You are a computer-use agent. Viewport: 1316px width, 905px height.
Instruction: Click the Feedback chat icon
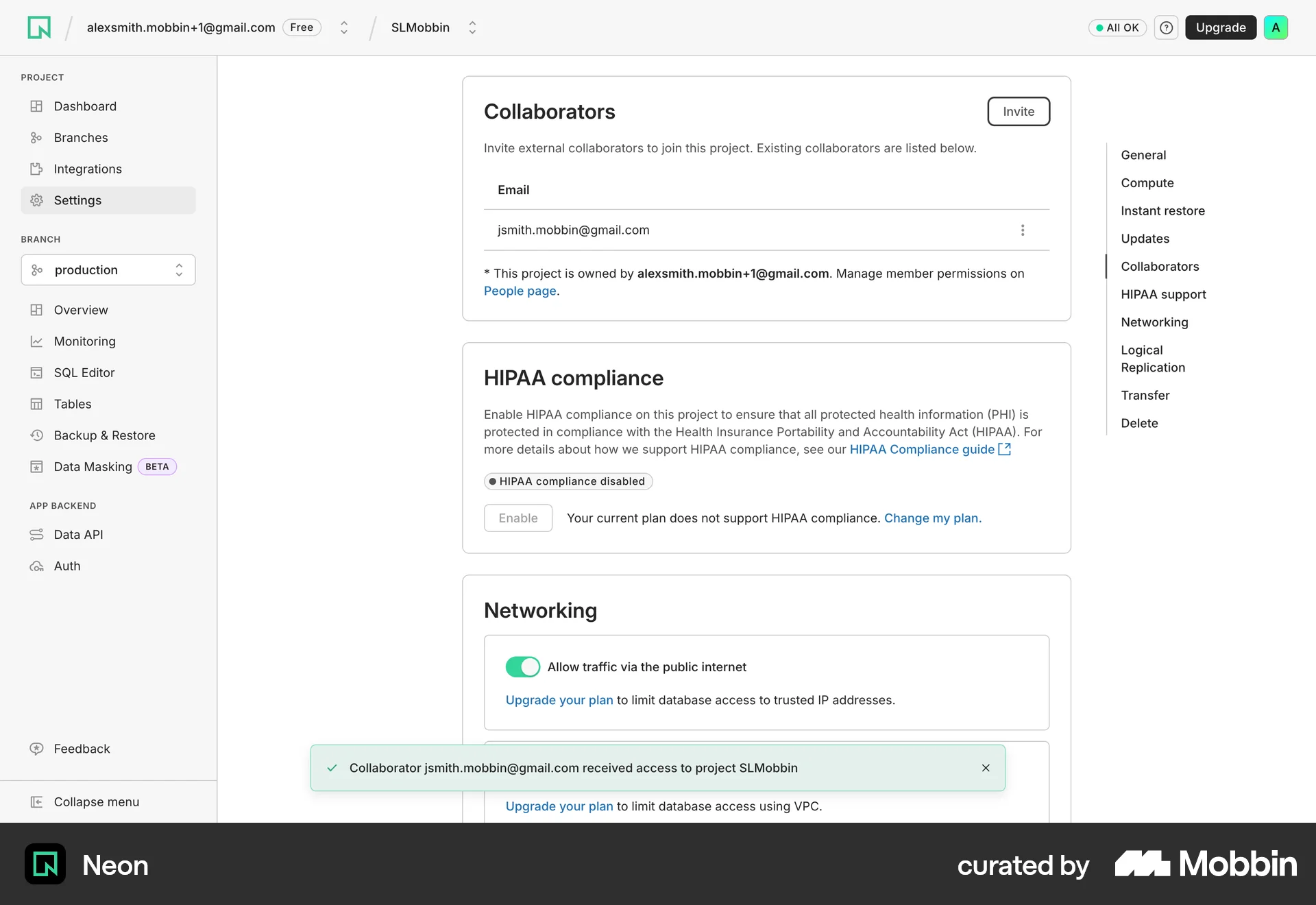point(36,749)
